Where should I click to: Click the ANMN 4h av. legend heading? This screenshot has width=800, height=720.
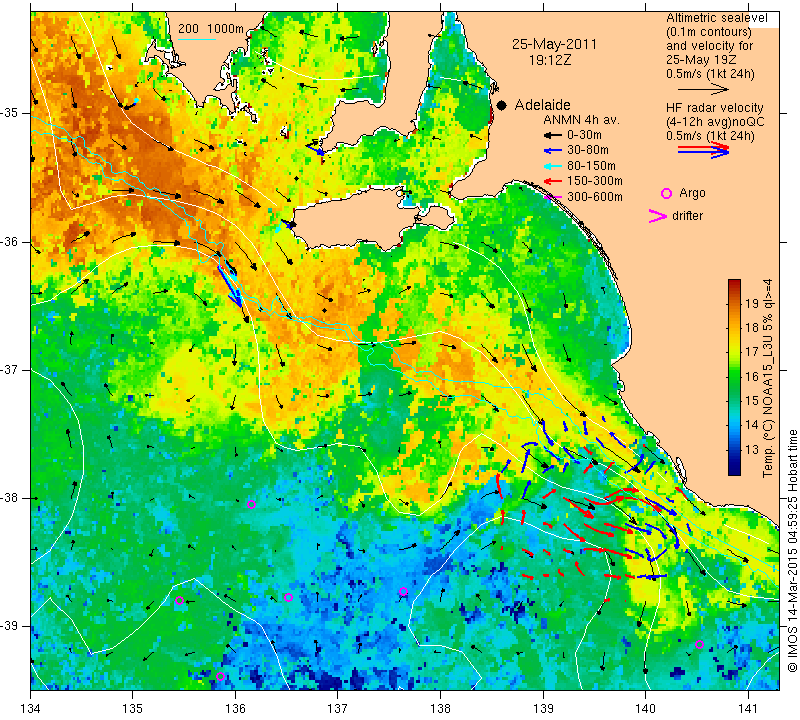[581, 120]
